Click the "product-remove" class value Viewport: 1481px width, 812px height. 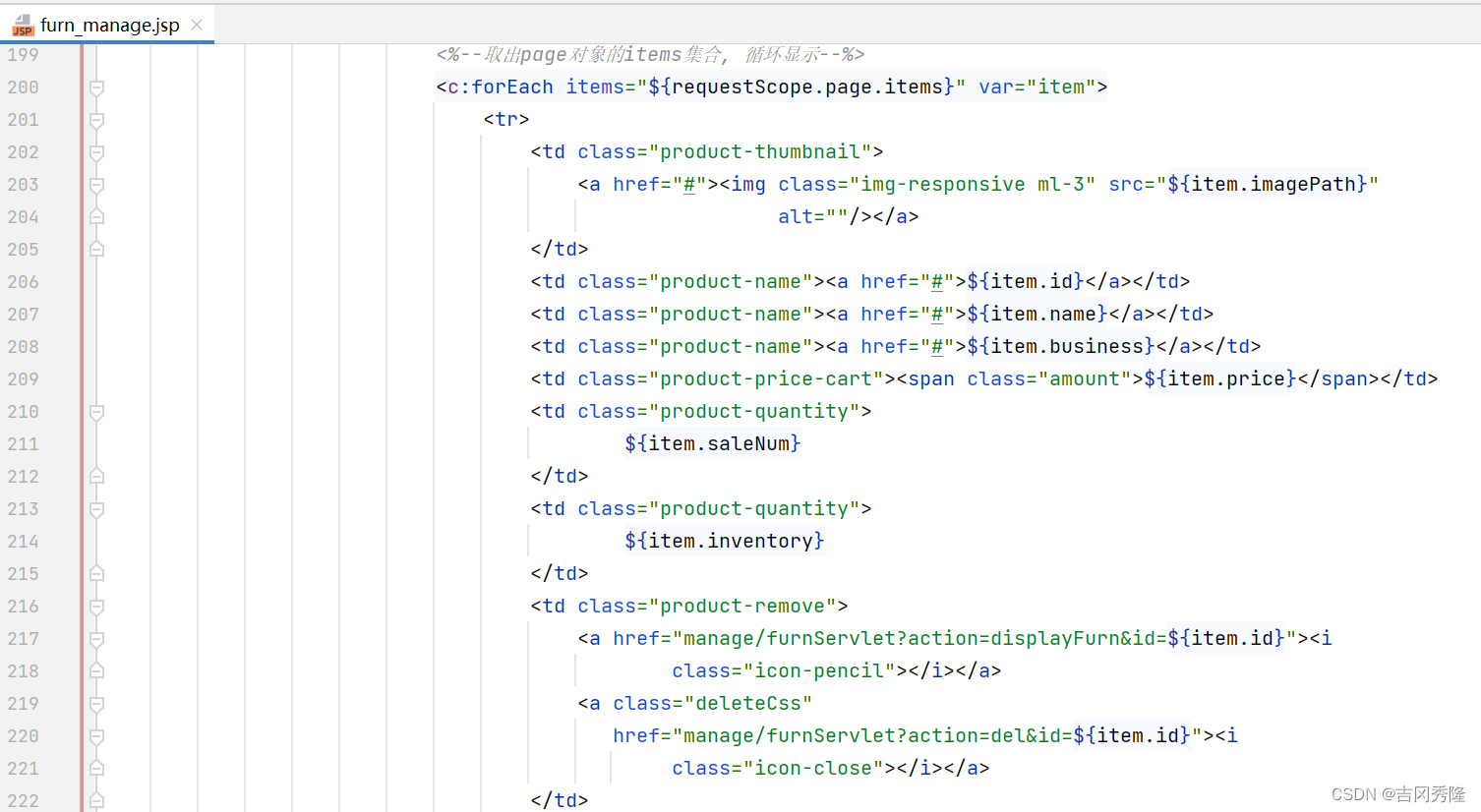[742, 607]
